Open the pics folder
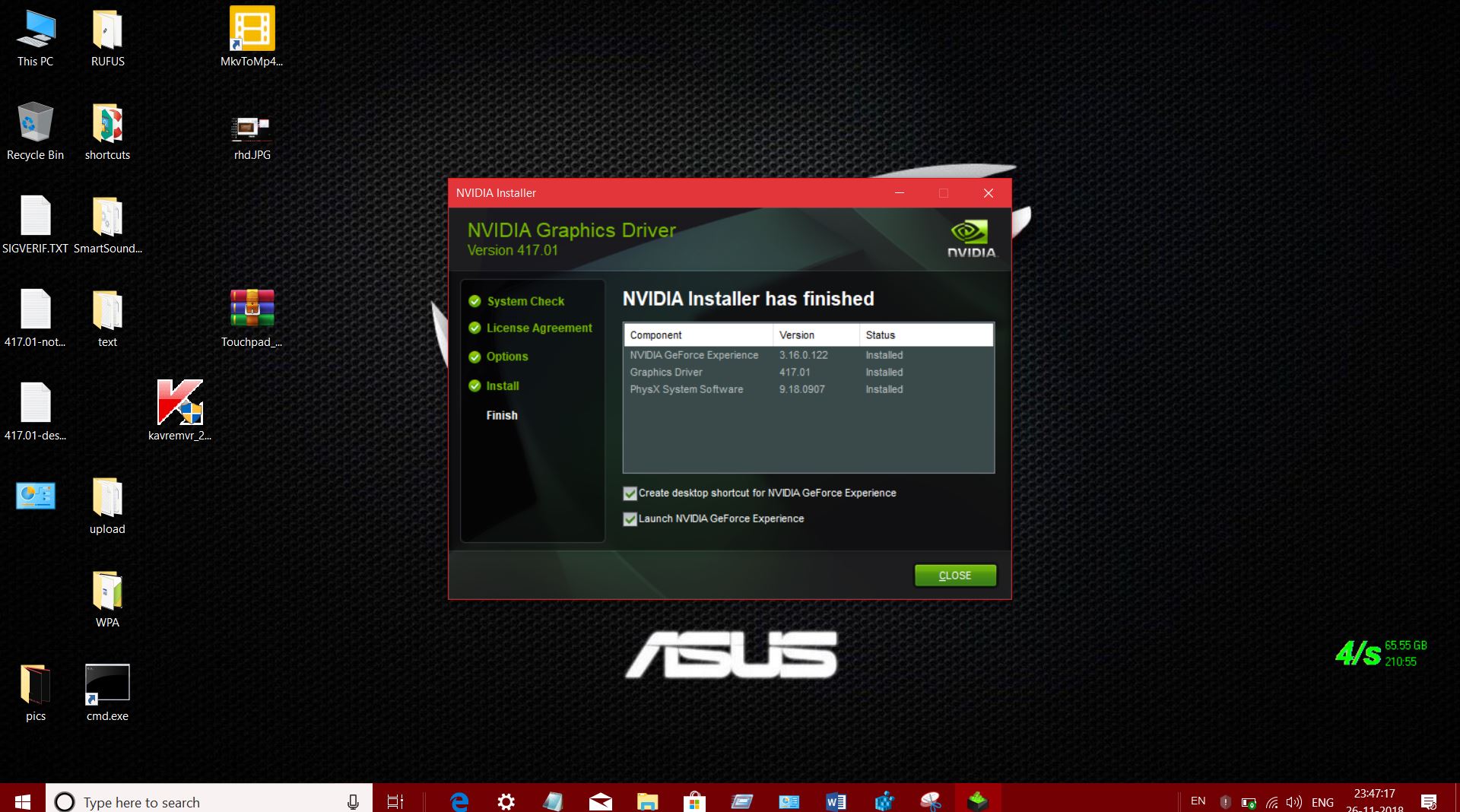 click(x=35, y=693)
